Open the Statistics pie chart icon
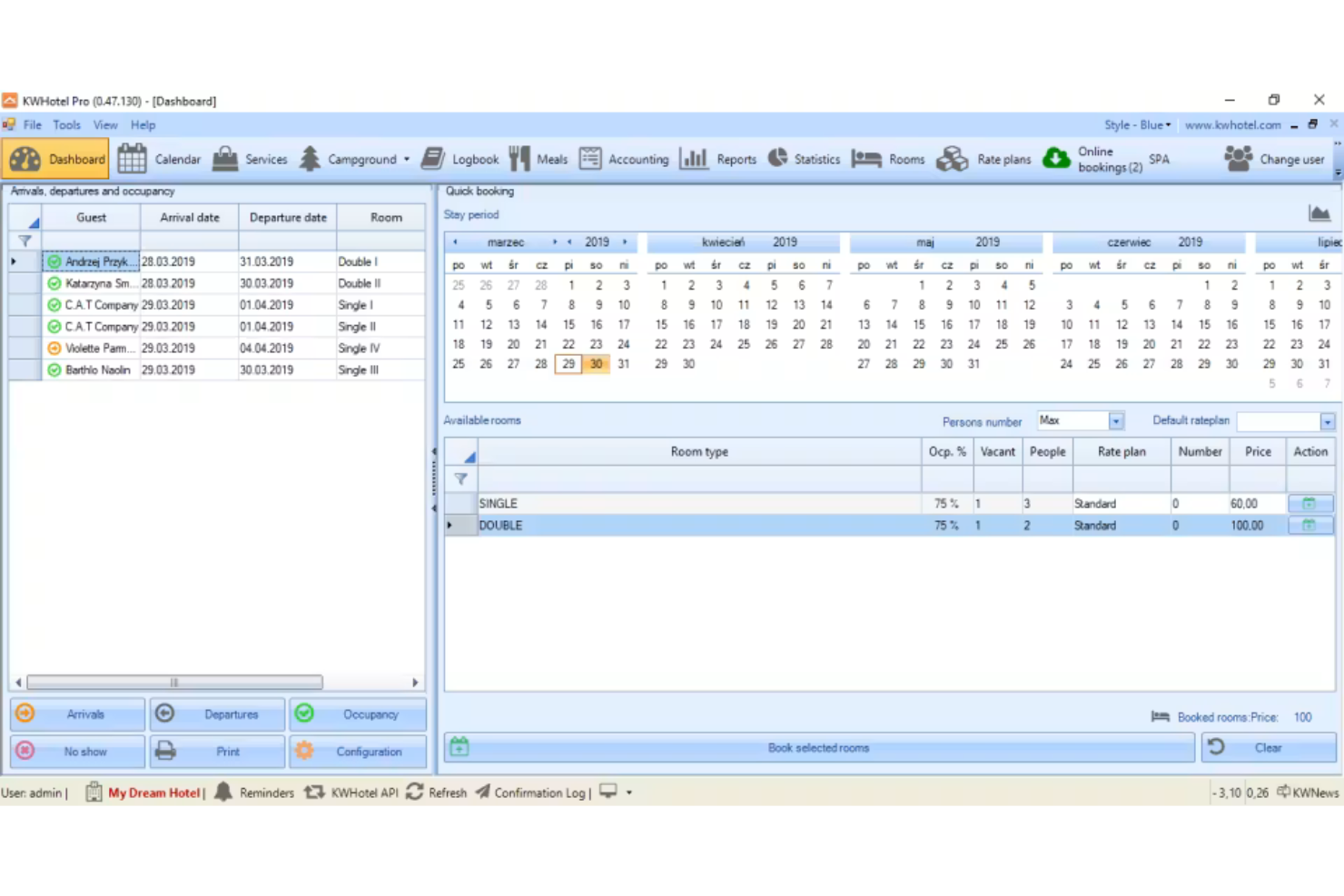The height and width of the screenshot is (896, 1344). point(777,158)
